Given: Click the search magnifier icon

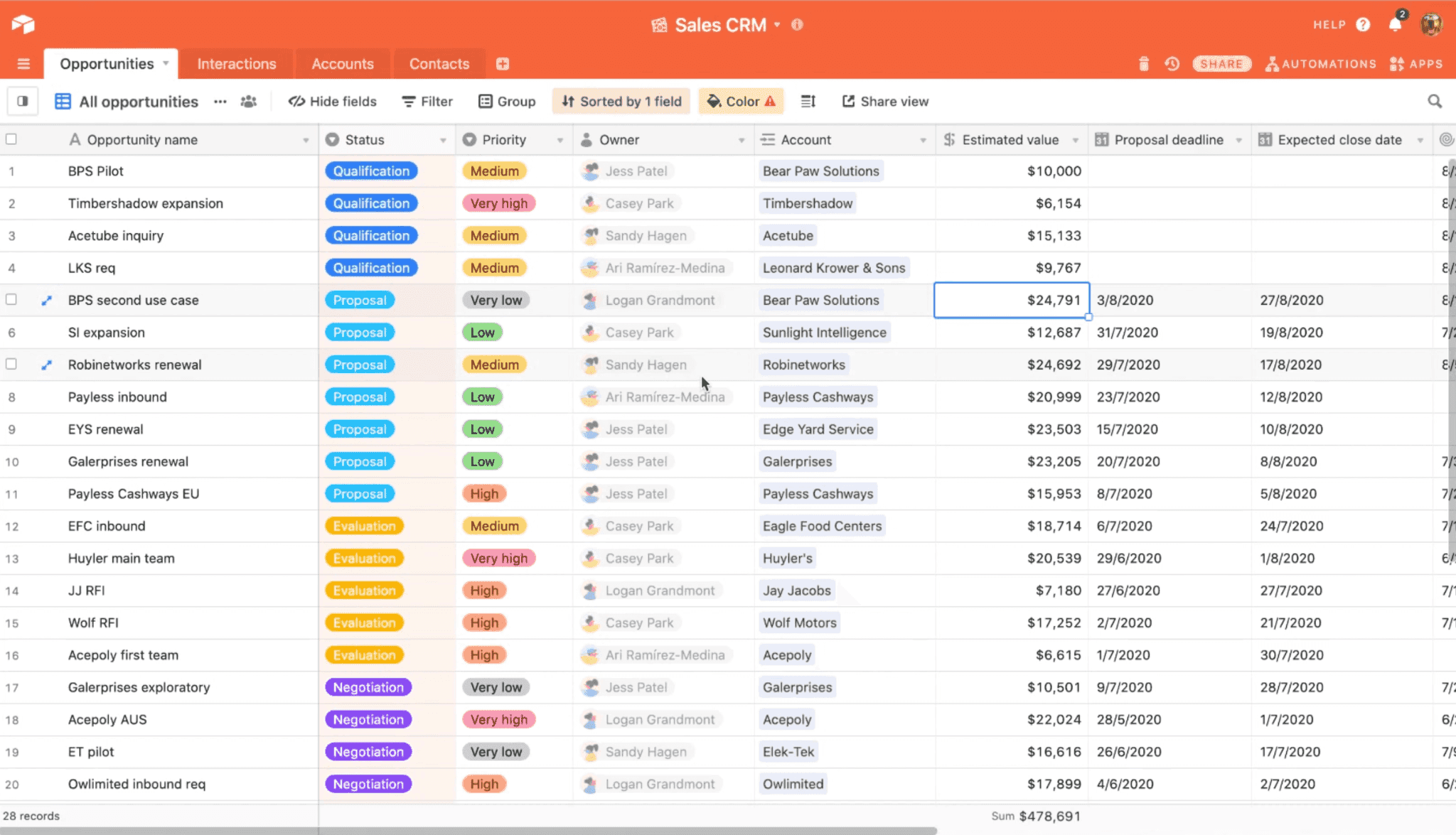Looking at the screenshot, I should 1435,102.
